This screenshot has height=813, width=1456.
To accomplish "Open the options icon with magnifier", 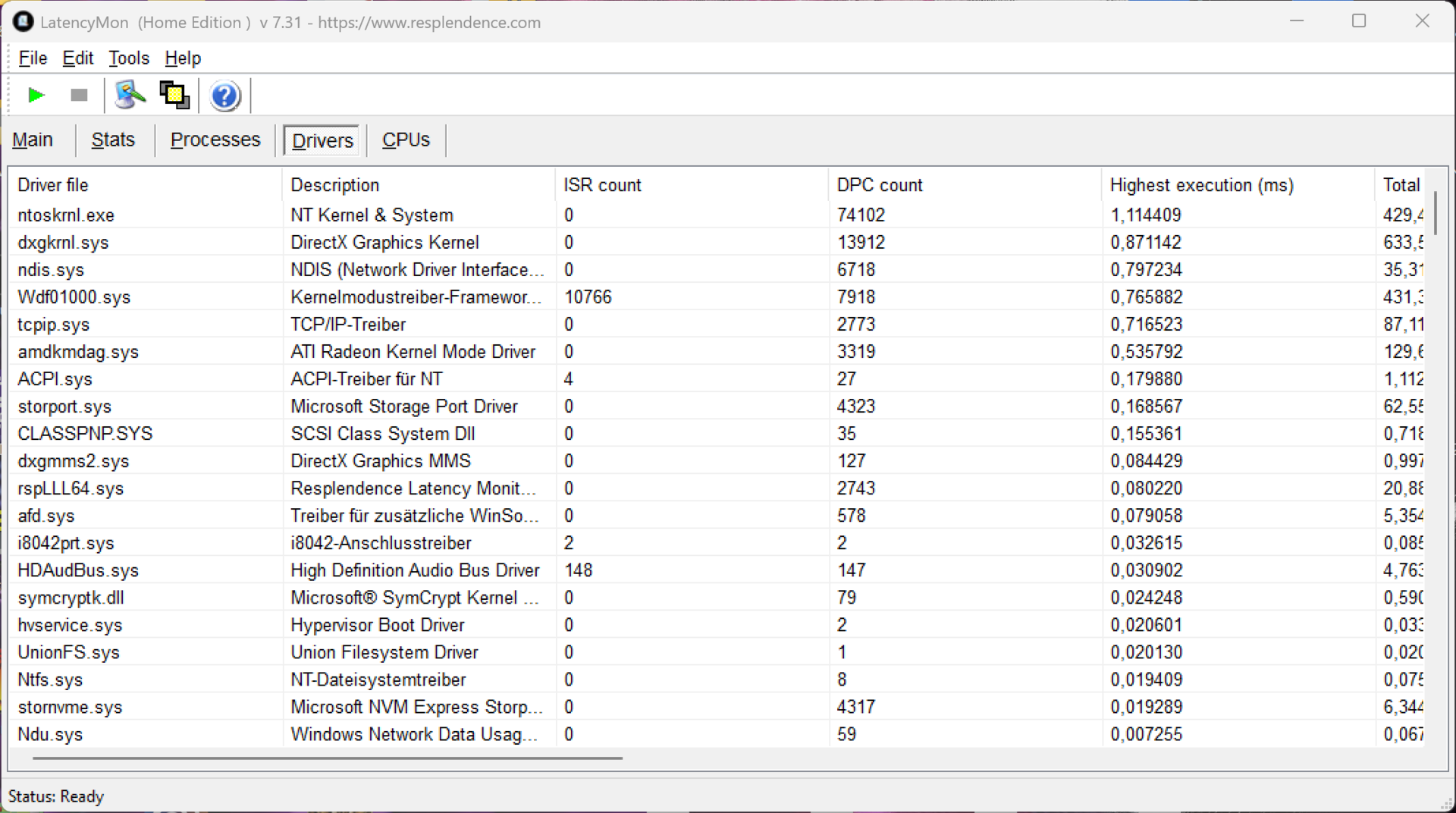I will coord(130,96).
